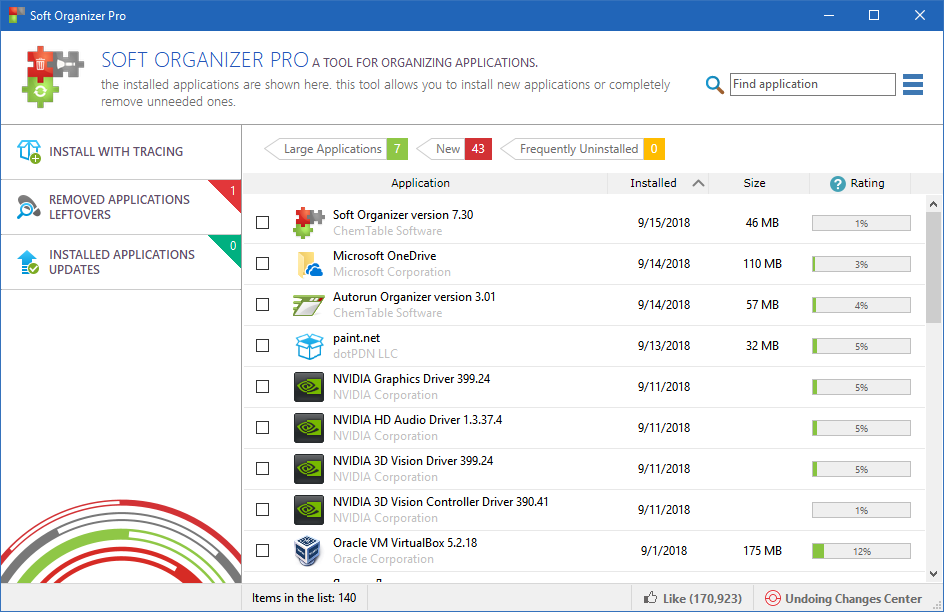Click the NVIDIA 3D Vision Driver 399.24 icon
The width and height of the screenshot is (944, 612).
pyautogui.click(x=309, y=469)
